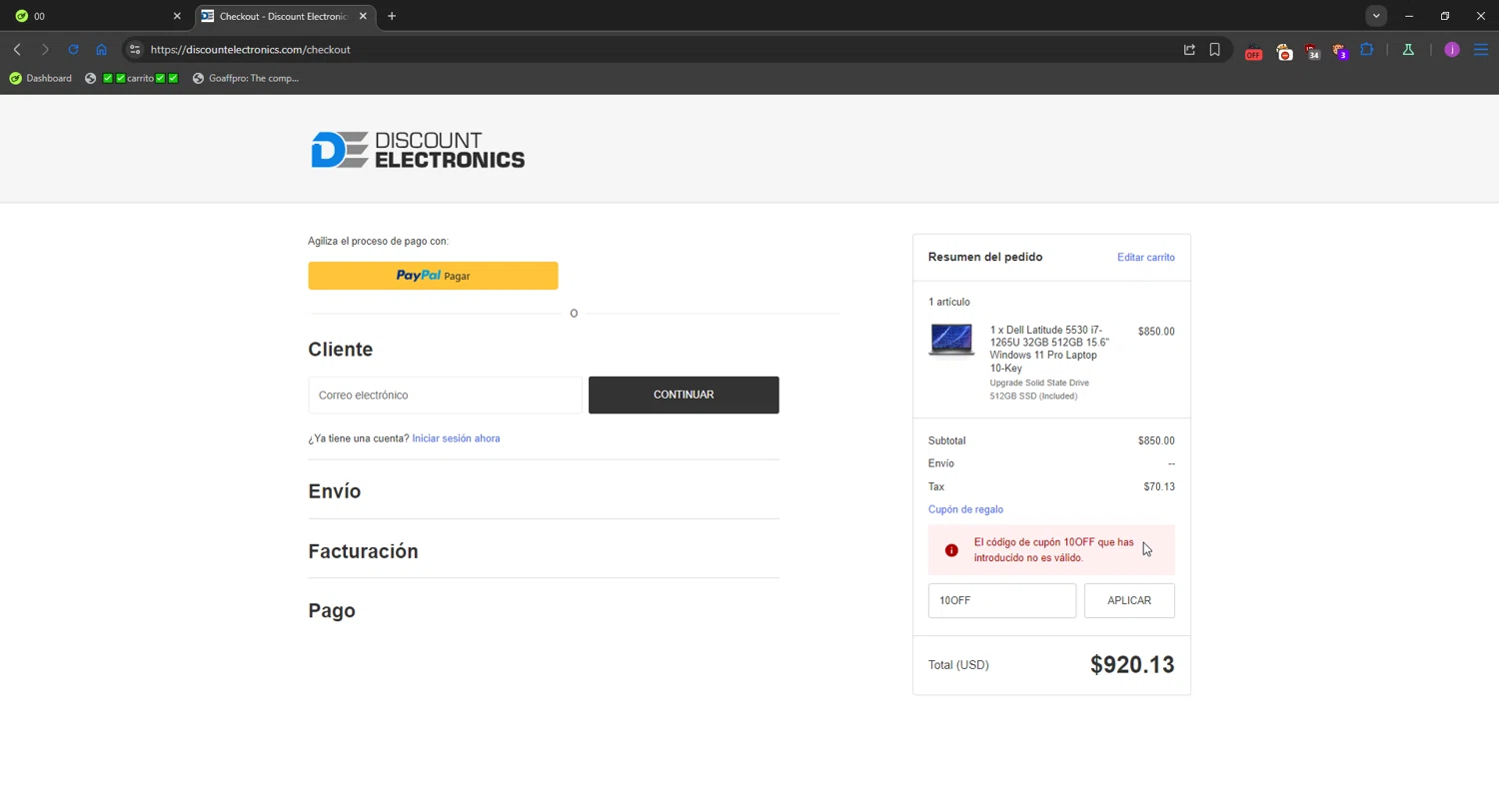
Task: Click the Discount Electronics logo
Action: tap(418, 150)
